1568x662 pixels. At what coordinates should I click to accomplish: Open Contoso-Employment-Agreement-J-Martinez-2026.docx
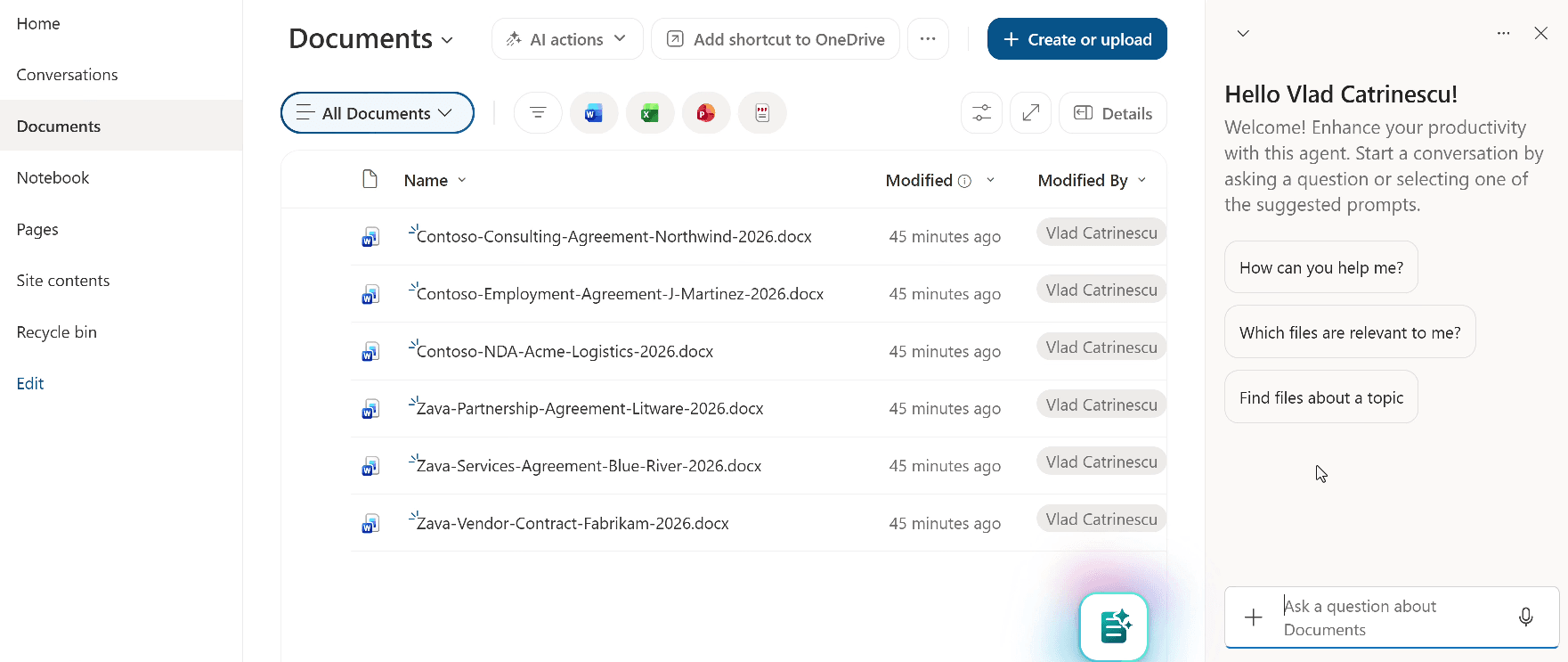click(x=620, y=294)
